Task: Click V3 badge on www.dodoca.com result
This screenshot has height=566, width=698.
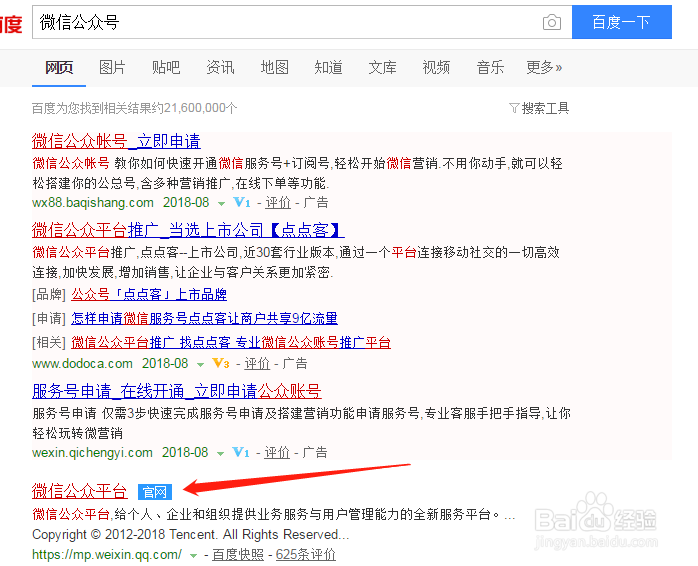Action: point(221,363)
